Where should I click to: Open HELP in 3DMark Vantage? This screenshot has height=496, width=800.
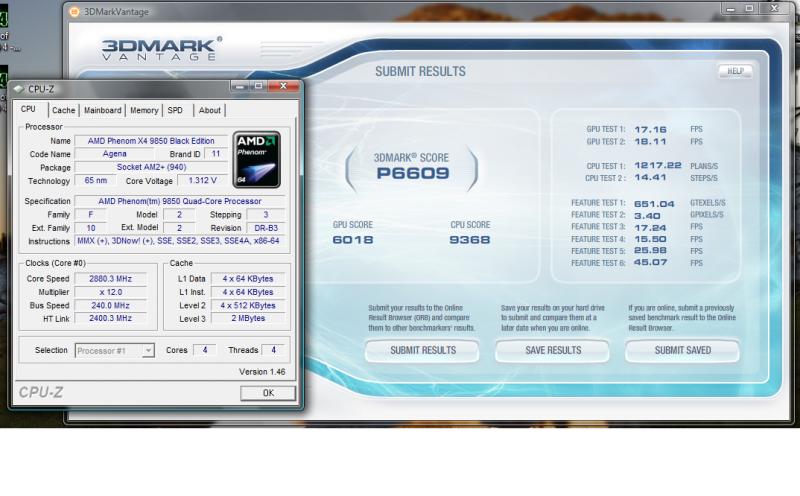pos(735,71)
